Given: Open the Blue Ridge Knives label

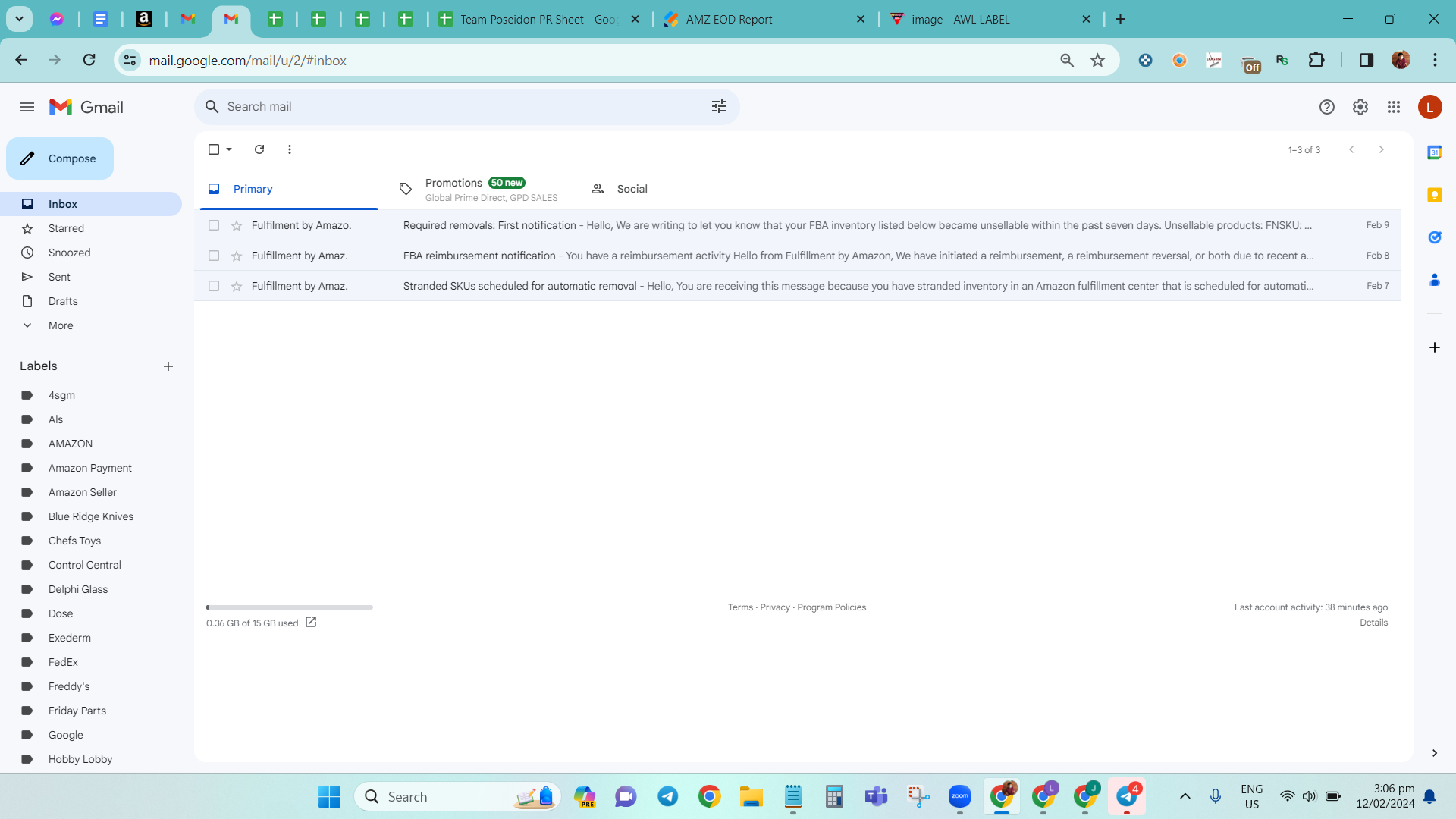Looking at the screenshot, I should click(x=91, y=516).
